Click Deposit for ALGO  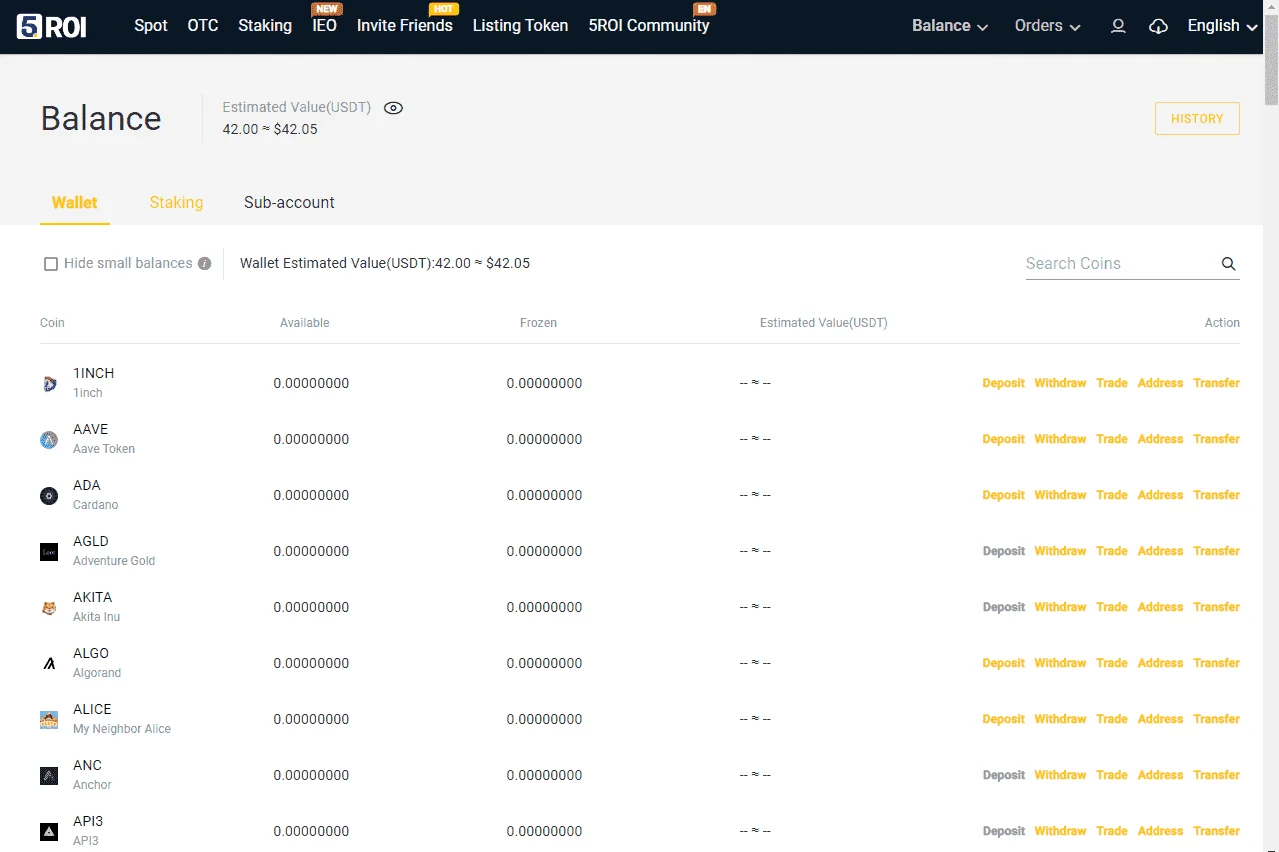(1004, 663)
